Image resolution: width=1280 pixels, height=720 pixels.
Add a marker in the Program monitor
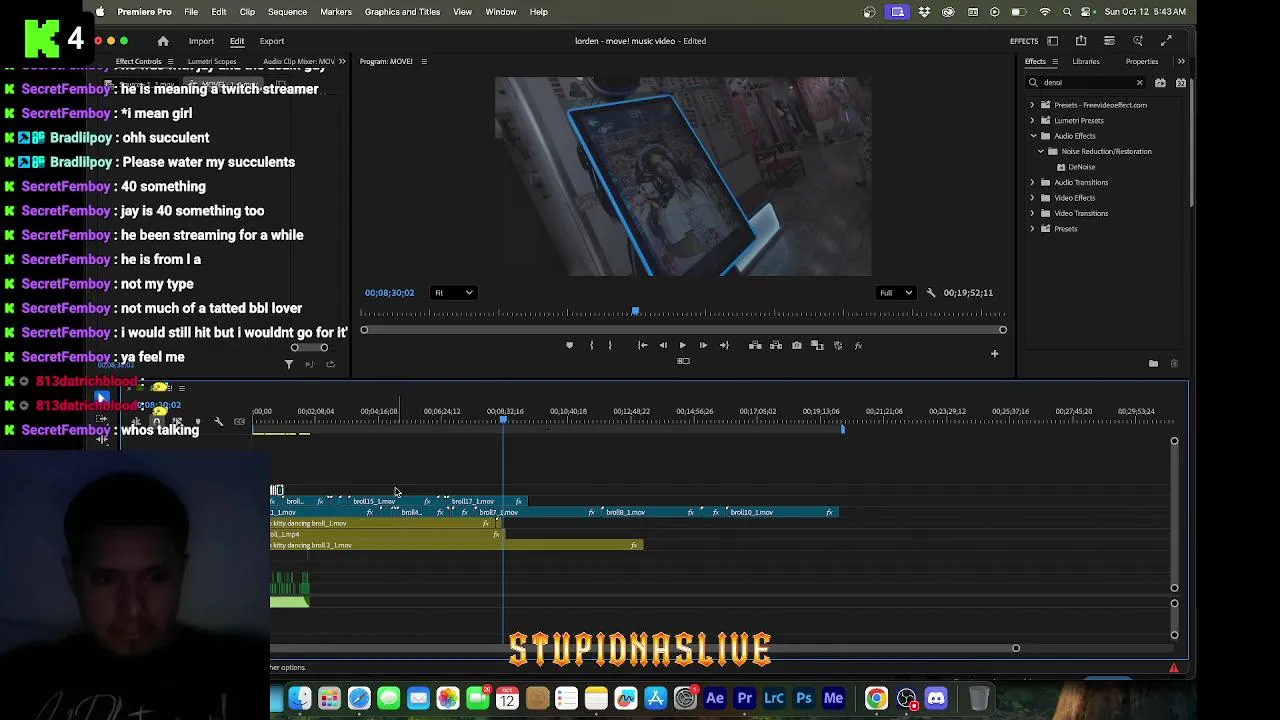pyautogui.click(x=569, y=345)
